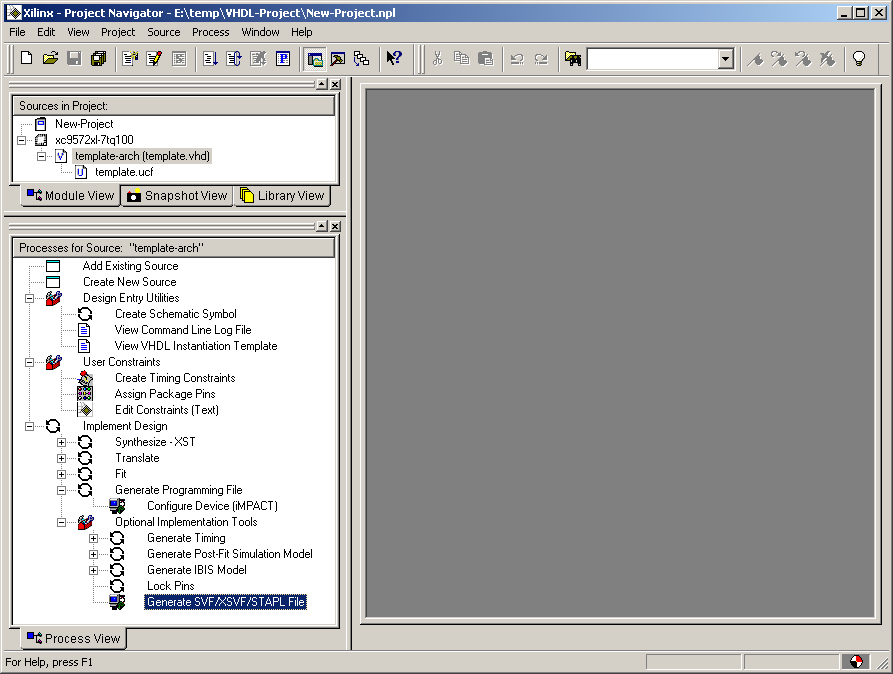This screenshot has width=893, height=674.
Task: Toggle the hierarchy boxes panel button in toolbar
Action: (x=361, y=58)
